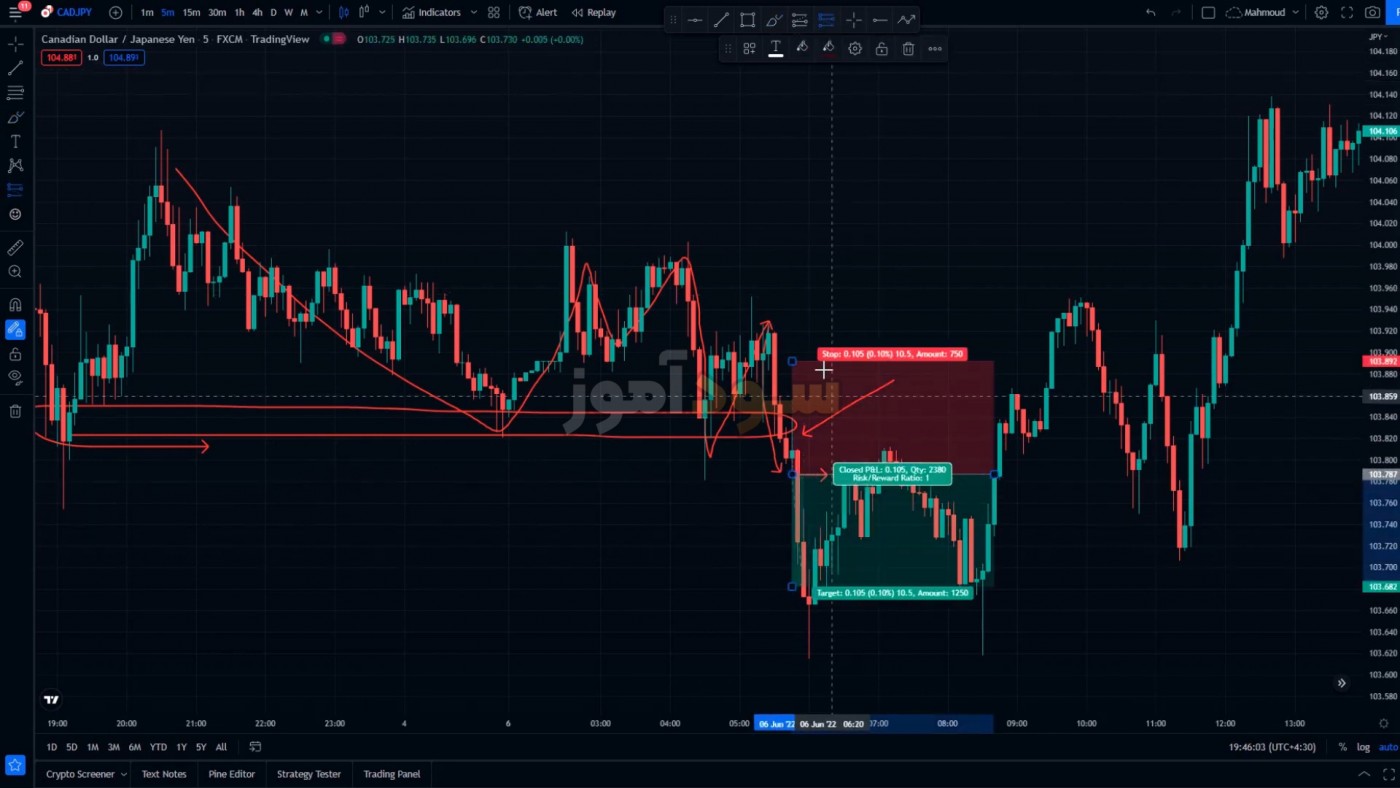Select the brush drawing tool in left sidebar
This screenshot has height=788, width=1400.
[x=15, y=117]
